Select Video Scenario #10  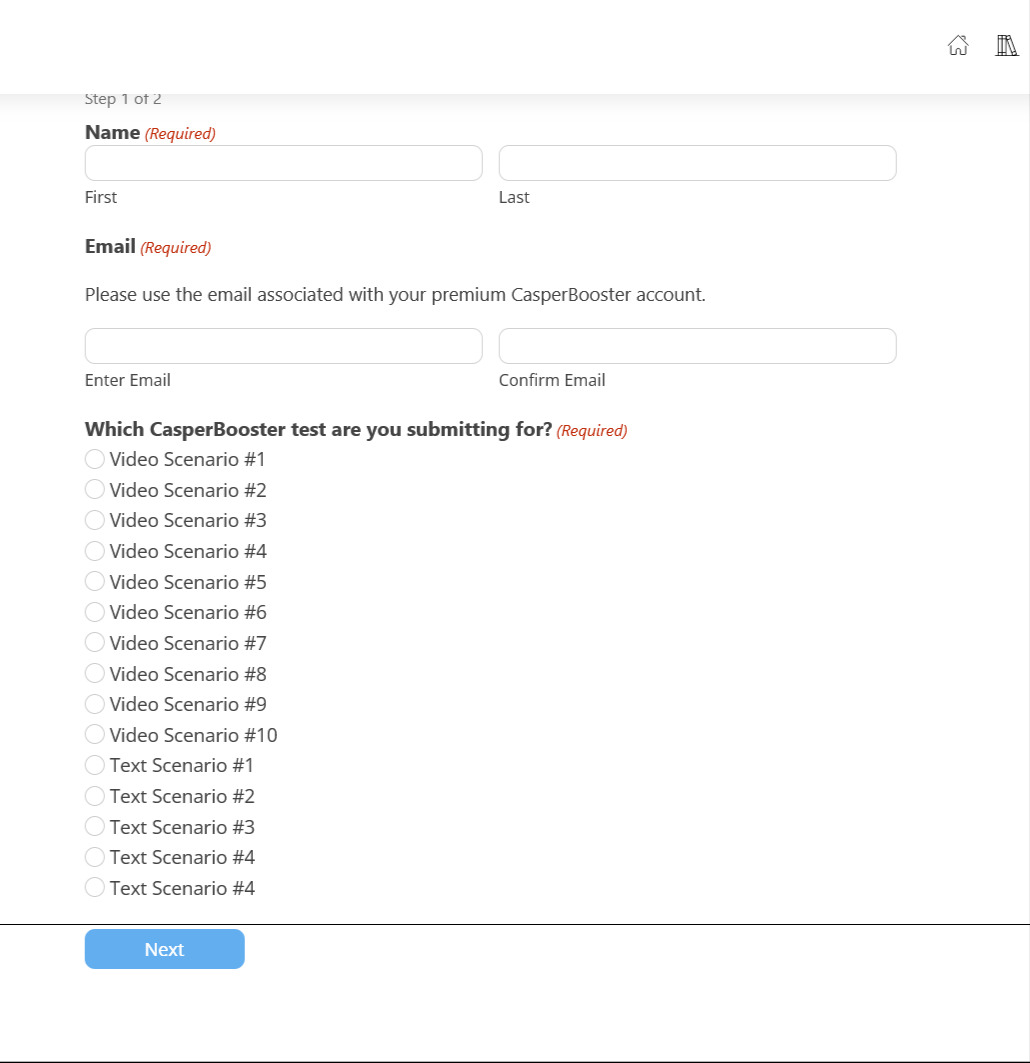pyautogui.click(x=94, y=734)
